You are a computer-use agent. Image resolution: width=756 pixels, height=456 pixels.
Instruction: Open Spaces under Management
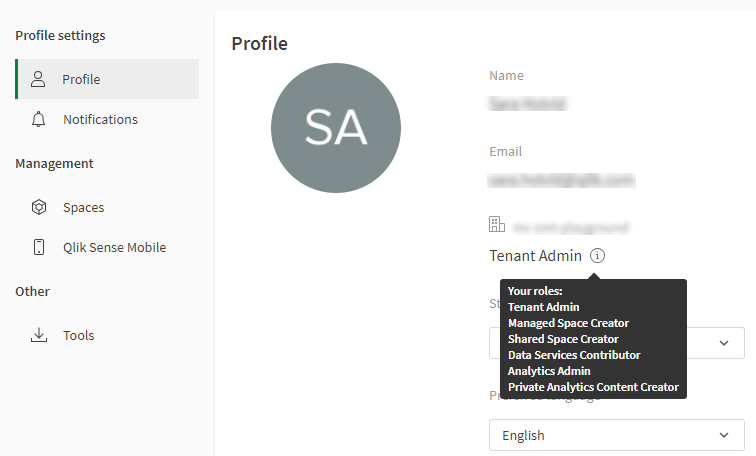tap(84, 207)
